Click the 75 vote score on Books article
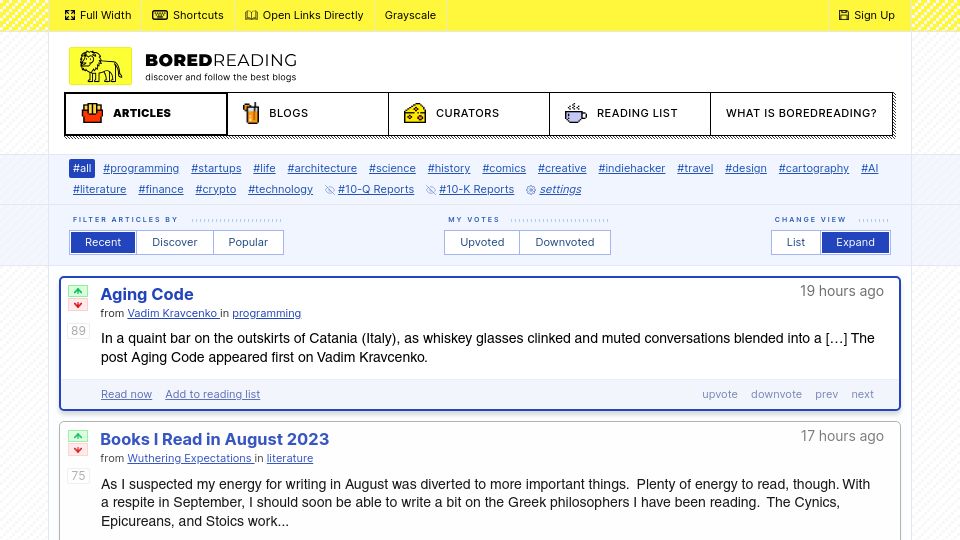This screenshot has height=540, width=960. (78, 476)
